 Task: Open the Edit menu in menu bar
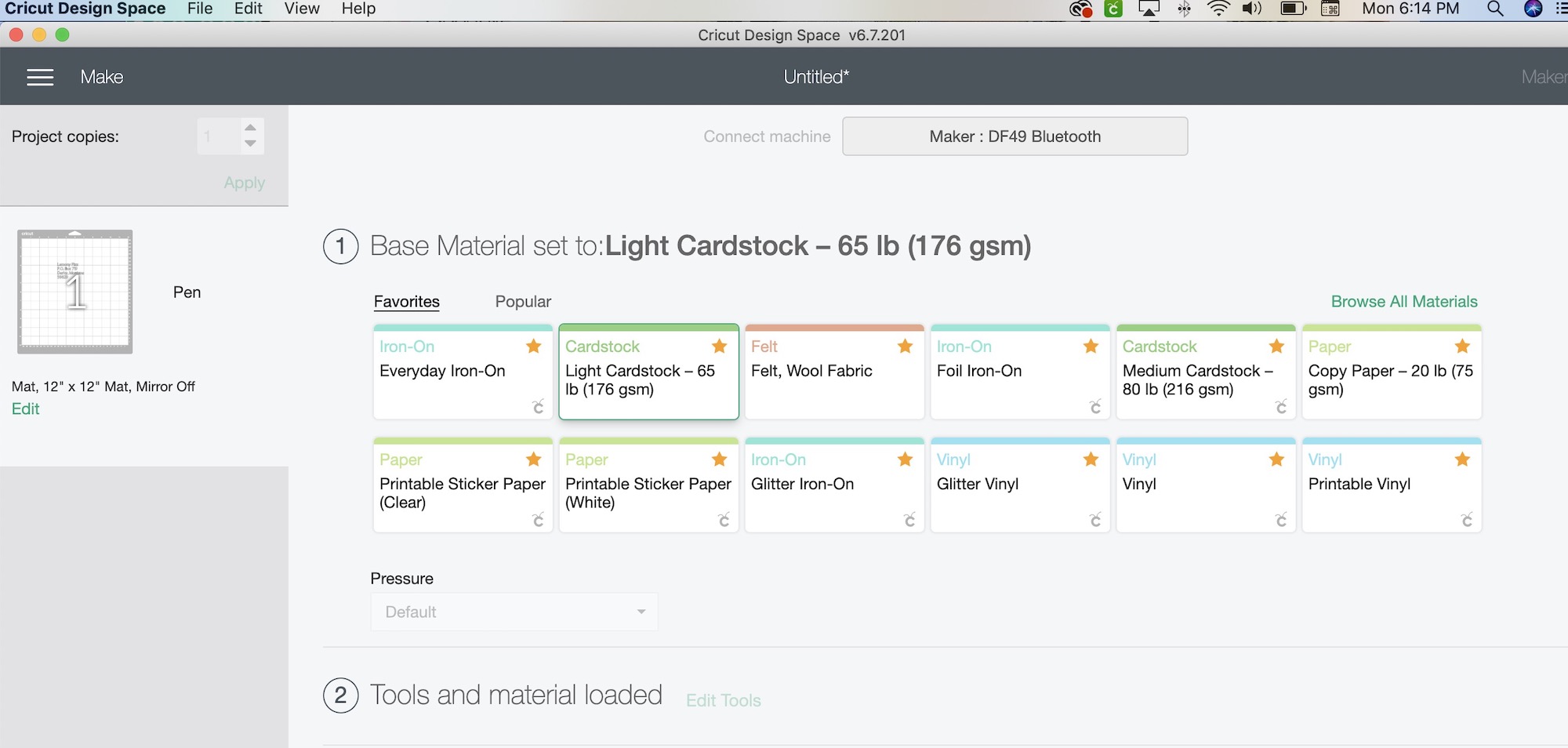pyautogui.click(x=249, y=9)
